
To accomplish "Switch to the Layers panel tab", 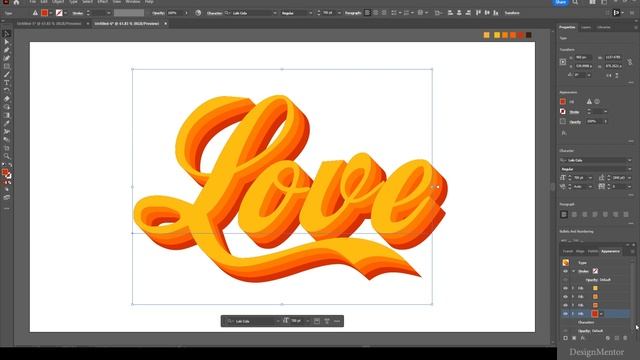I will (x=586, y=27).
